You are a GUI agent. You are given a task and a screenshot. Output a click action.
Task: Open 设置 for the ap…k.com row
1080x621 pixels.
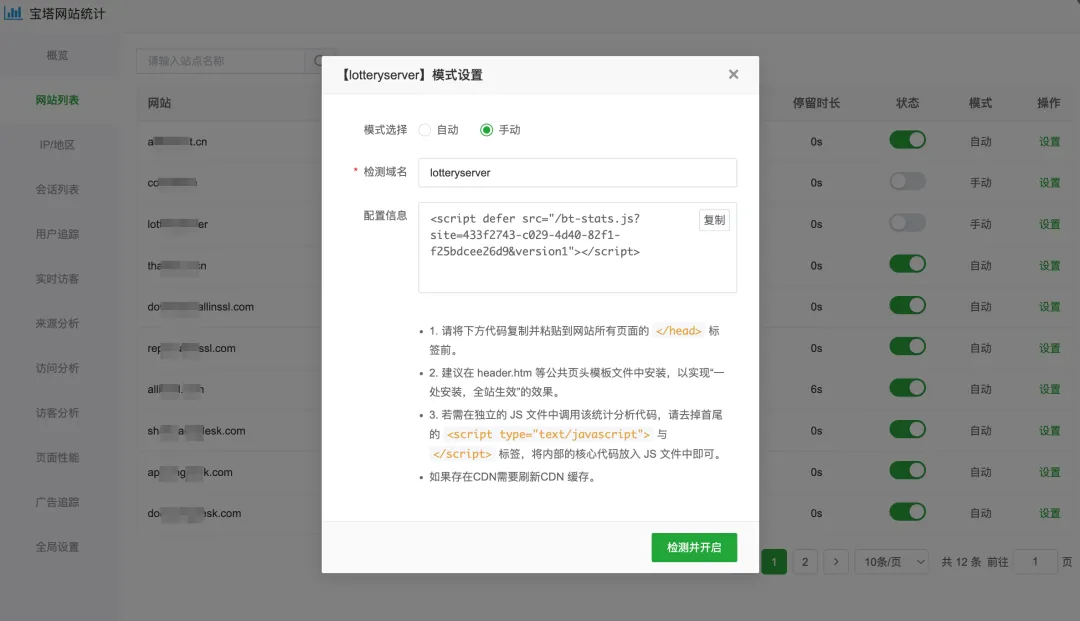1050,472
